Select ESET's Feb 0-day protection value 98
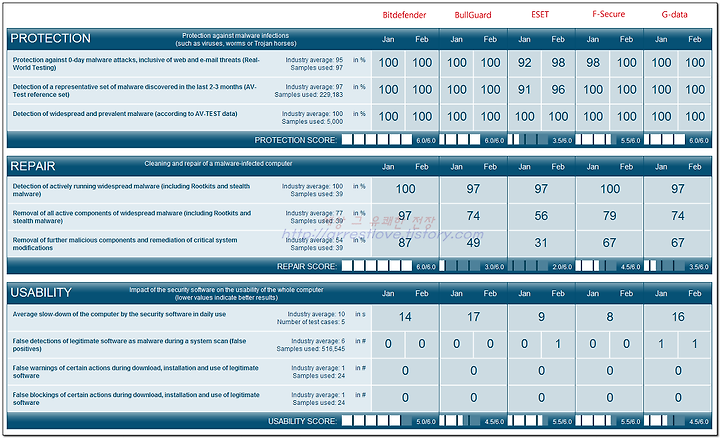This screenshot has height=438, width=720. pyautogui.click(x=558, y=63)
